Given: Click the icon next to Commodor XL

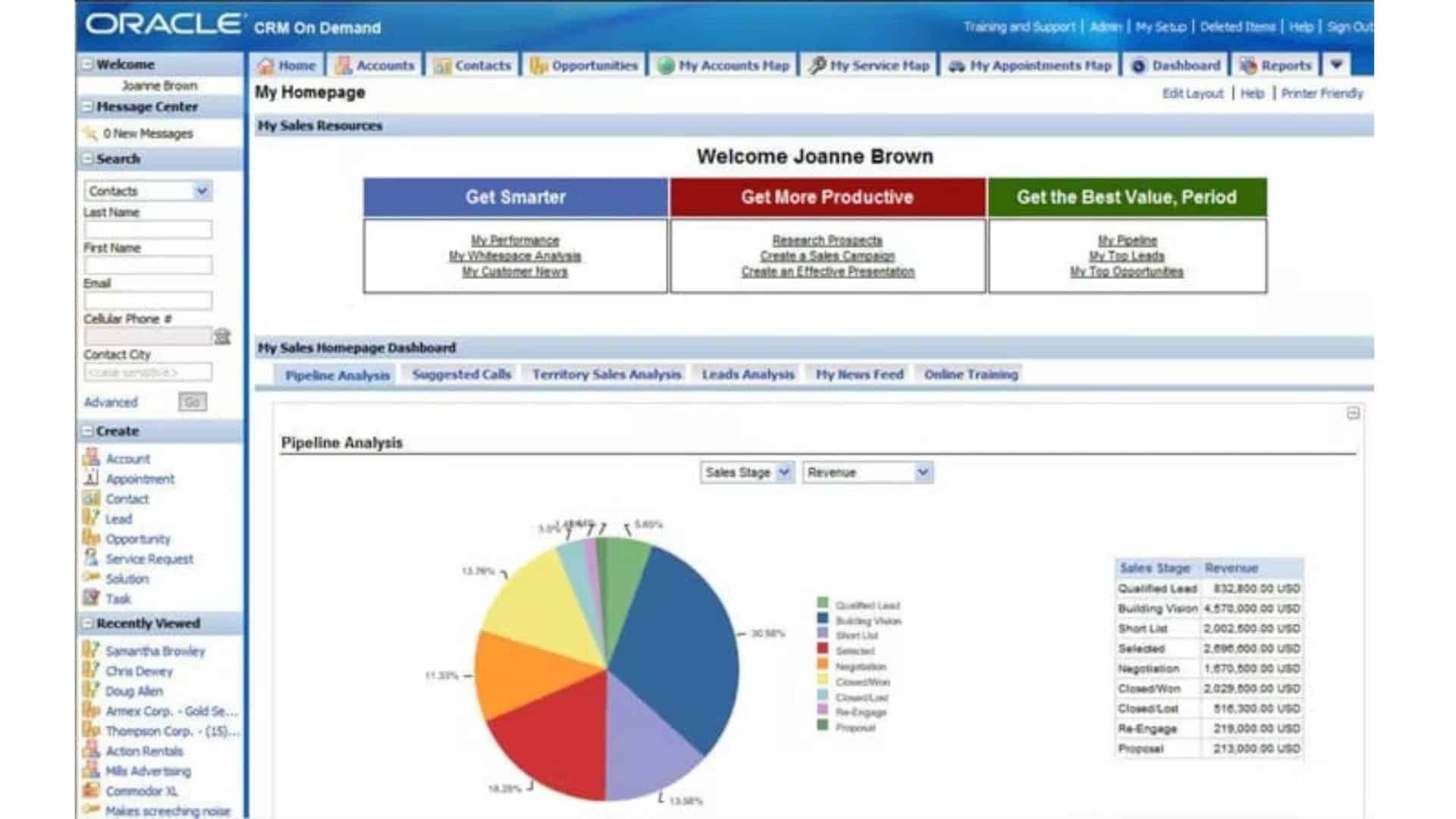Looking at the screenshot, I should [x=91, y=789].
